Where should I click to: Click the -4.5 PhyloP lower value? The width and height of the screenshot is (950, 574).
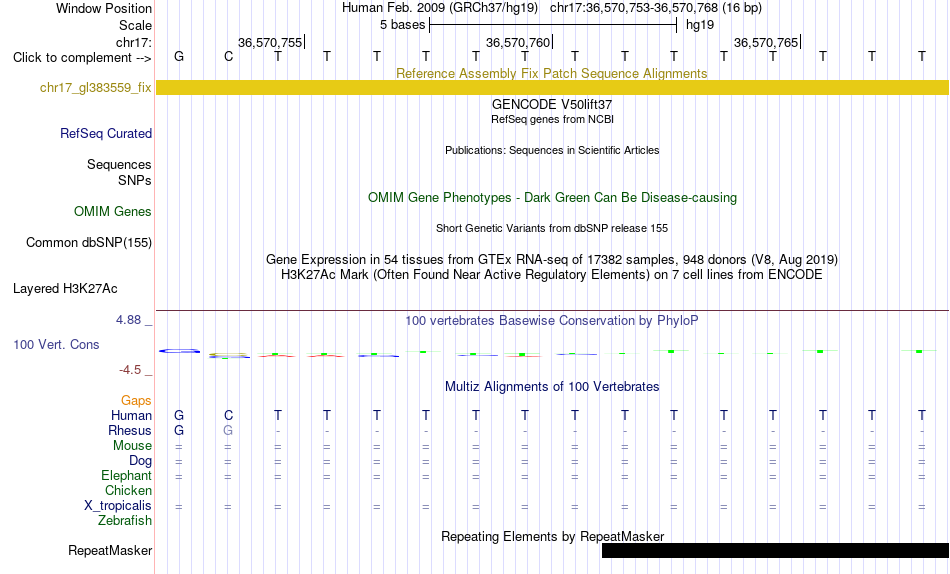point(130,370)
